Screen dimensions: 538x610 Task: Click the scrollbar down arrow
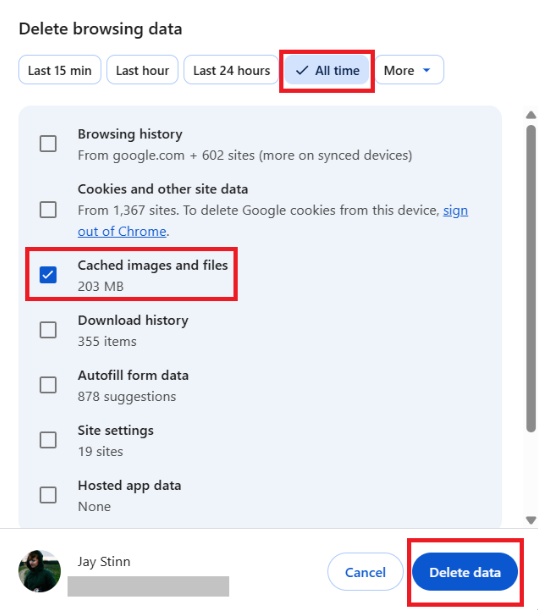point(531,520)
